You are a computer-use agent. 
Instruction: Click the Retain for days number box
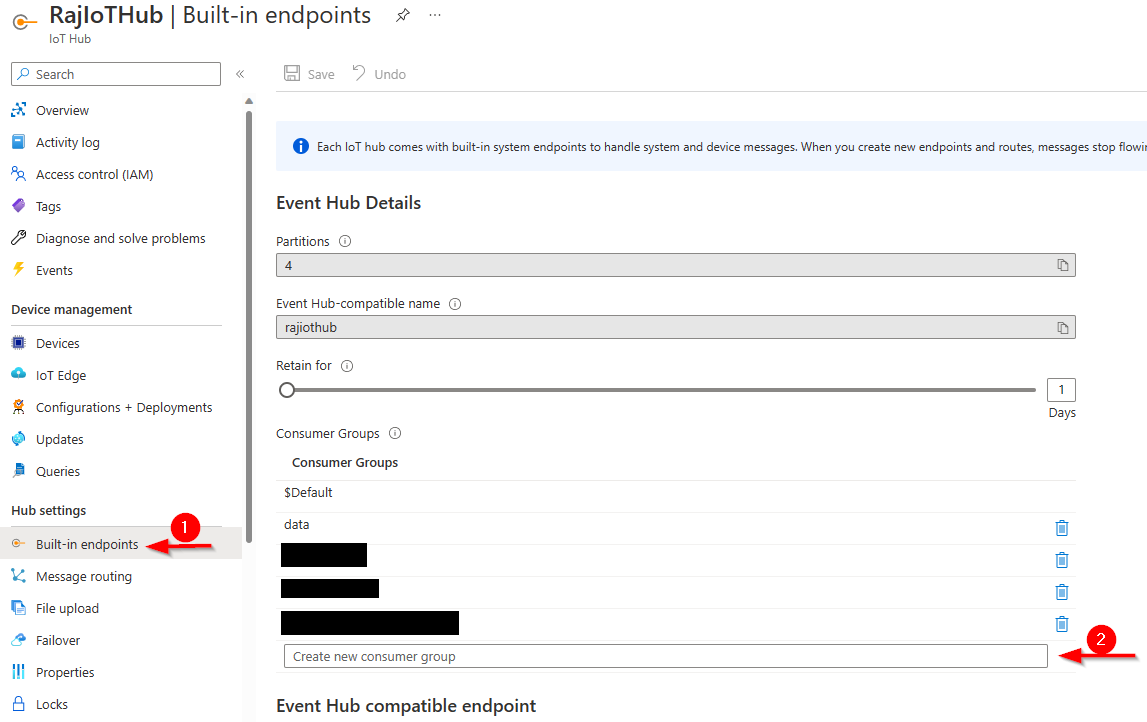[1061, 390]
